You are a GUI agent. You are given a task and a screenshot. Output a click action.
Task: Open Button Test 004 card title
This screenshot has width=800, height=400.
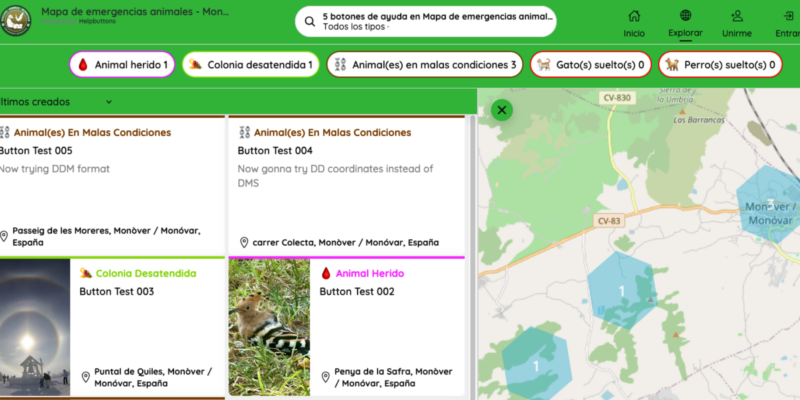point(275,151)
